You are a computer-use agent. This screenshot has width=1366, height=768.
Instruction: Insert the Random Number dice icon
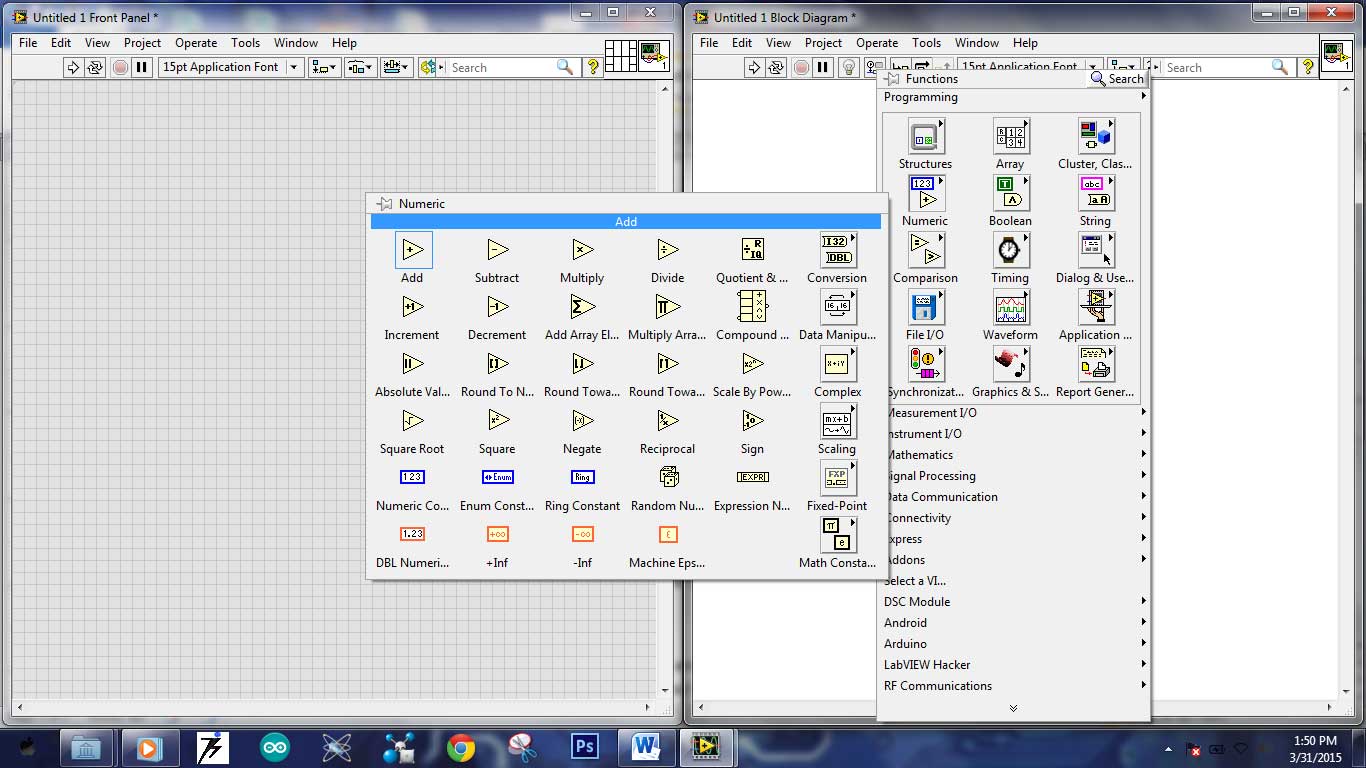pyautogui.click(x=667, y=478)
